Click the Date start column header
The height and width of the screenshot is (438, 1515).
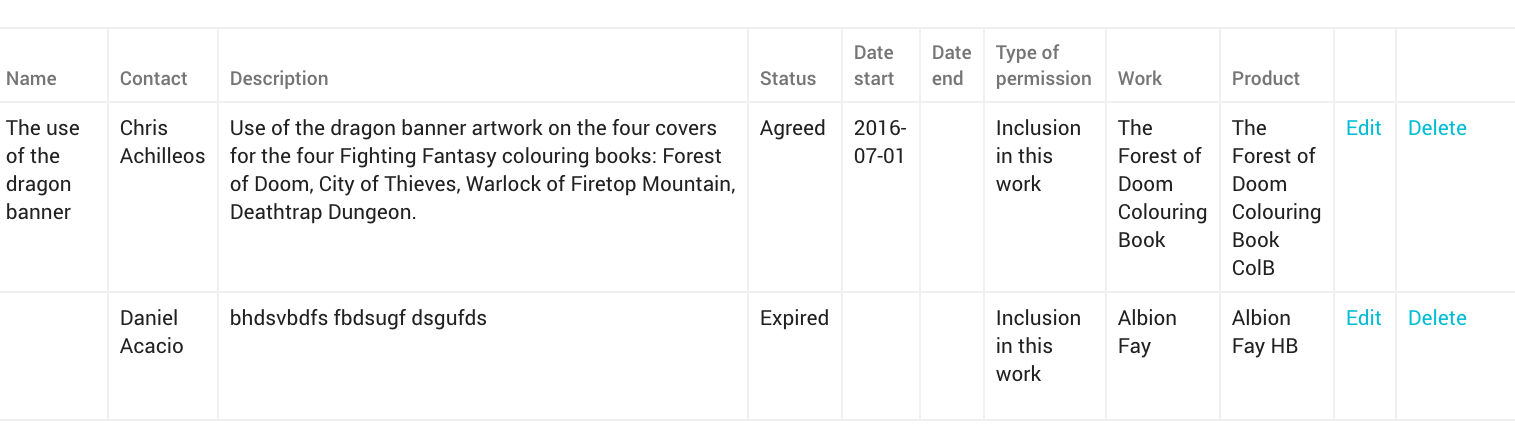click(x=874, y=65)
